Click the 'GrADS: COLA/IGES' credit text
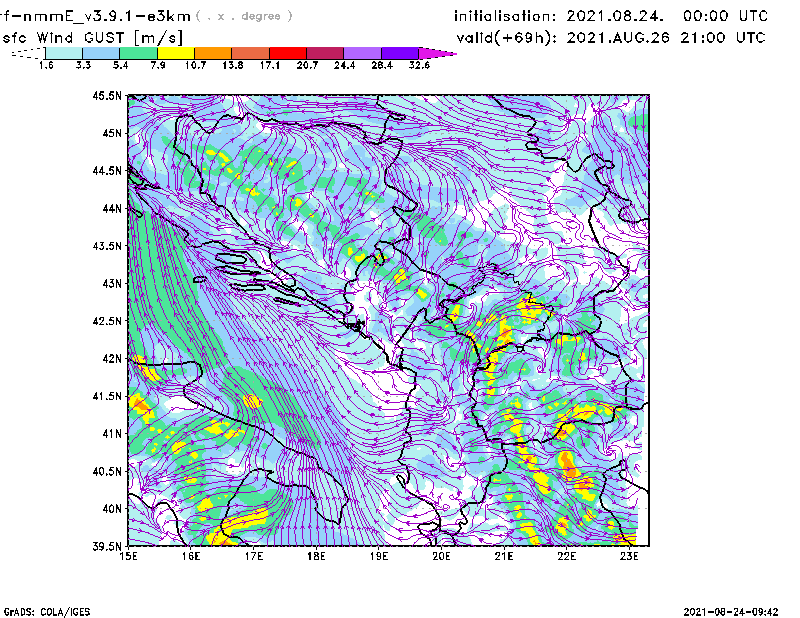Screen dimensions: 800x618 coord(47,612)
